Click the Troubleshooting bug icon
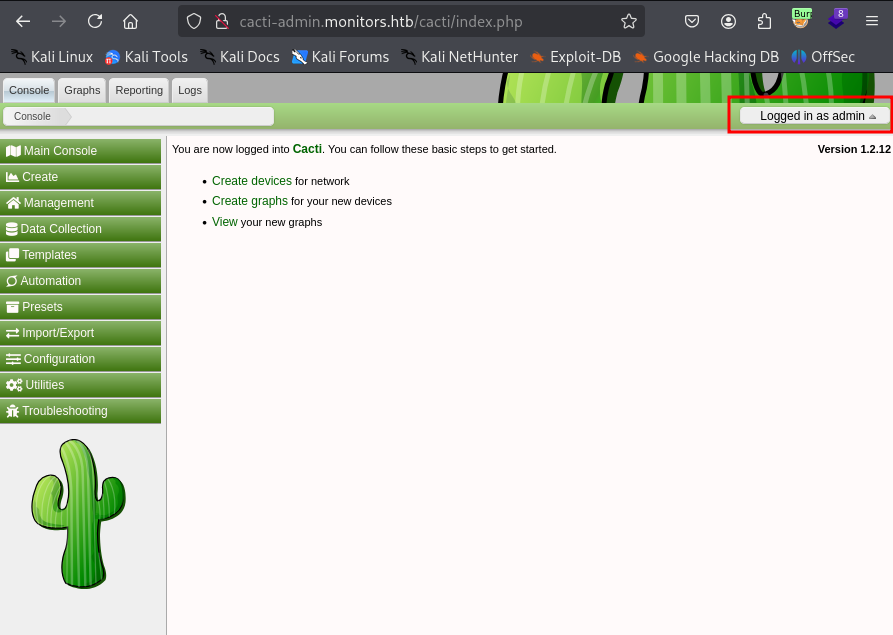Image resolution: width=893 pixels, height=635 pixels. click(13, 411)
